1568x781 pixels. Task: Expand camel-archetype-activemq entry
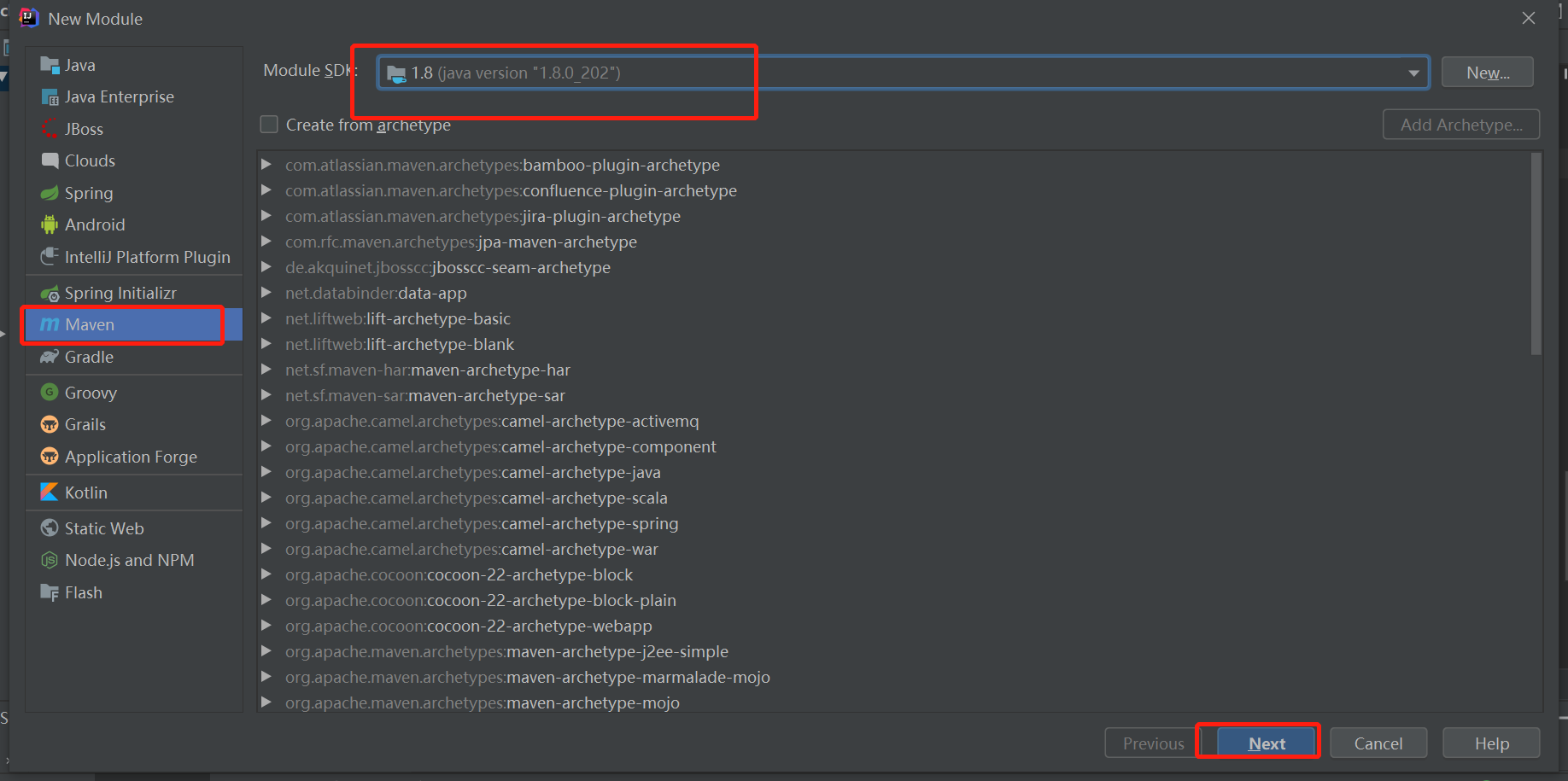[266, 420]
